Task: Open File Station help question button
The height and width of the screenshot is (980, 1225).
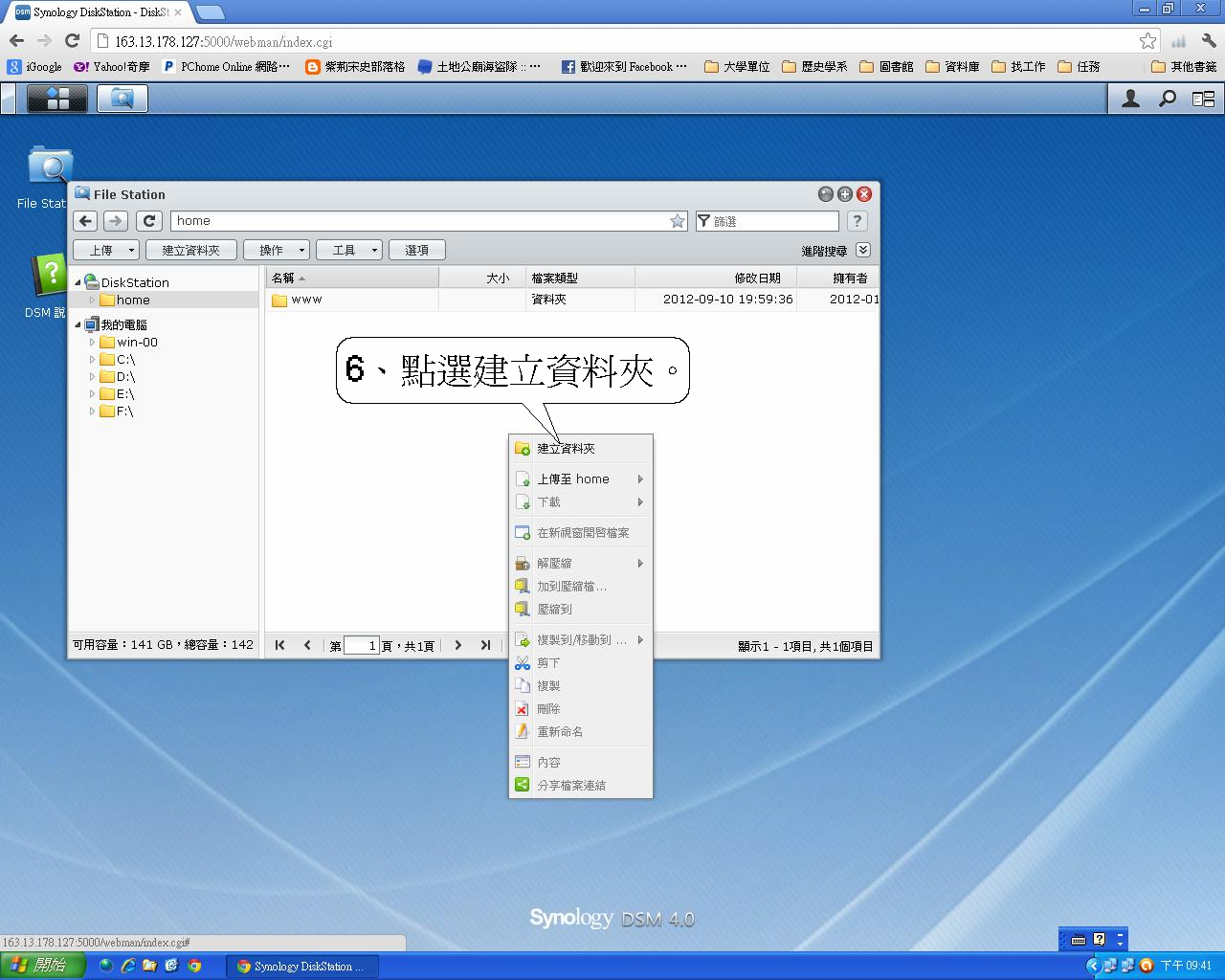Action: 857,221
